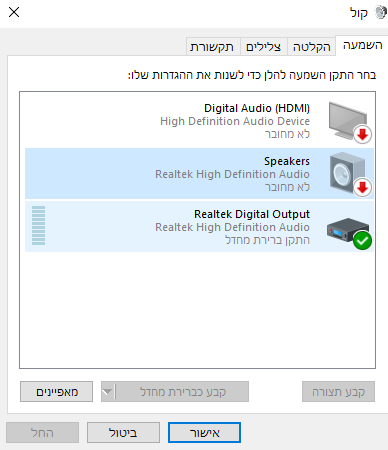Screen dimensions: 388x450
Task: Expand the arrow next to קבע כברירת מחדל
Action: point(108,392)
